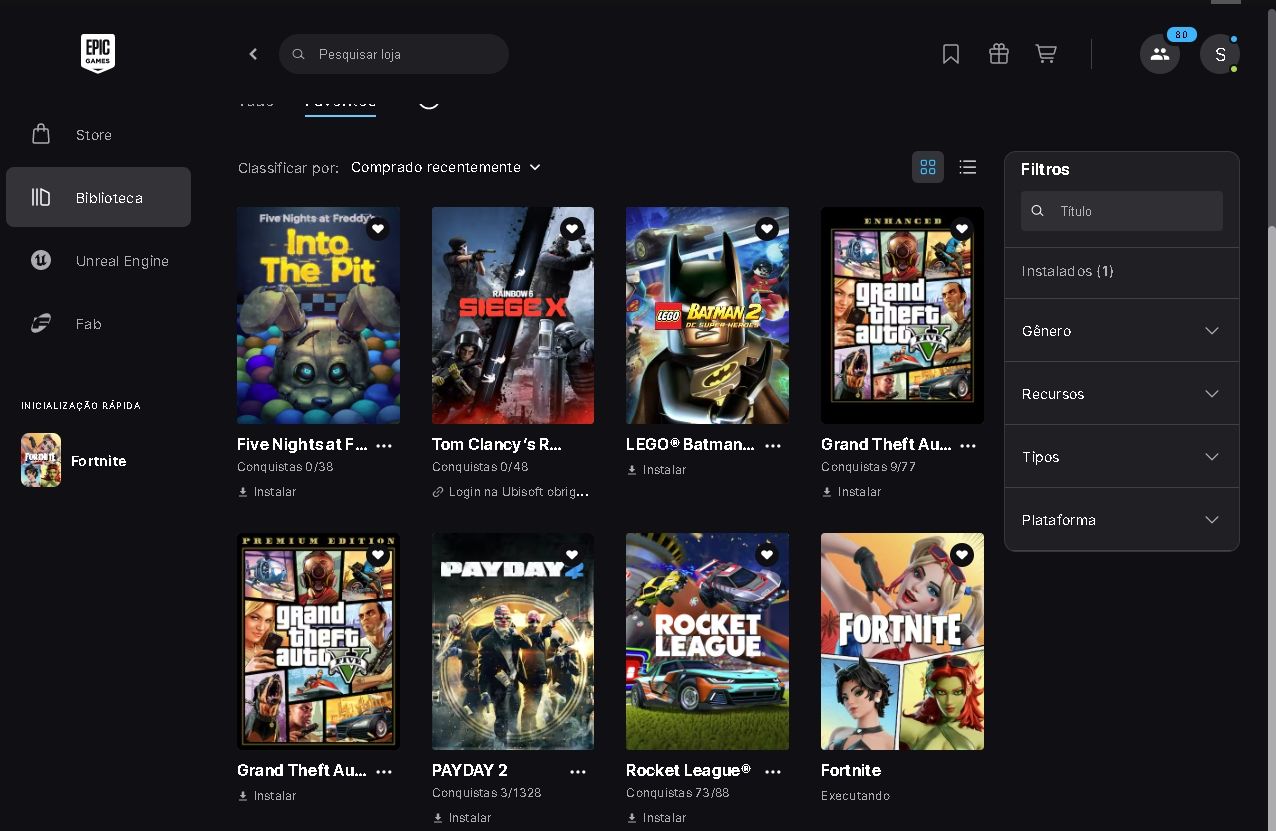Viewport: 1276px width, 831px height.
Task: Expand Tipos filter section
Action: point(1121,456)
